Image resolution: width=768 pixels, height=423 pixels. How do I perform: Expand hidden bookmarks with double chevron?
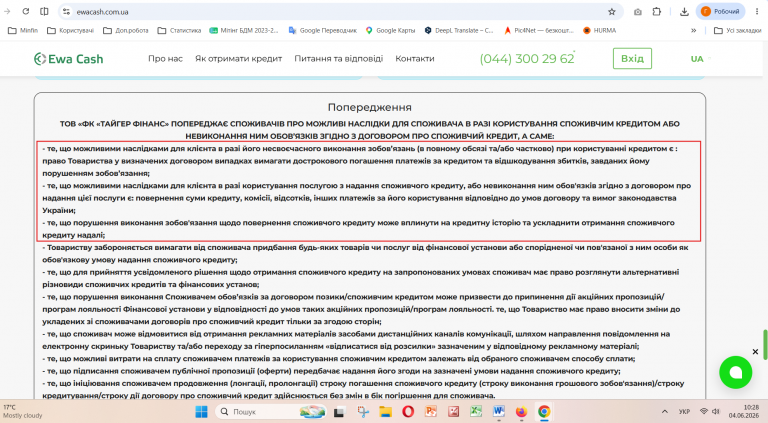click(x=694, y=30)
